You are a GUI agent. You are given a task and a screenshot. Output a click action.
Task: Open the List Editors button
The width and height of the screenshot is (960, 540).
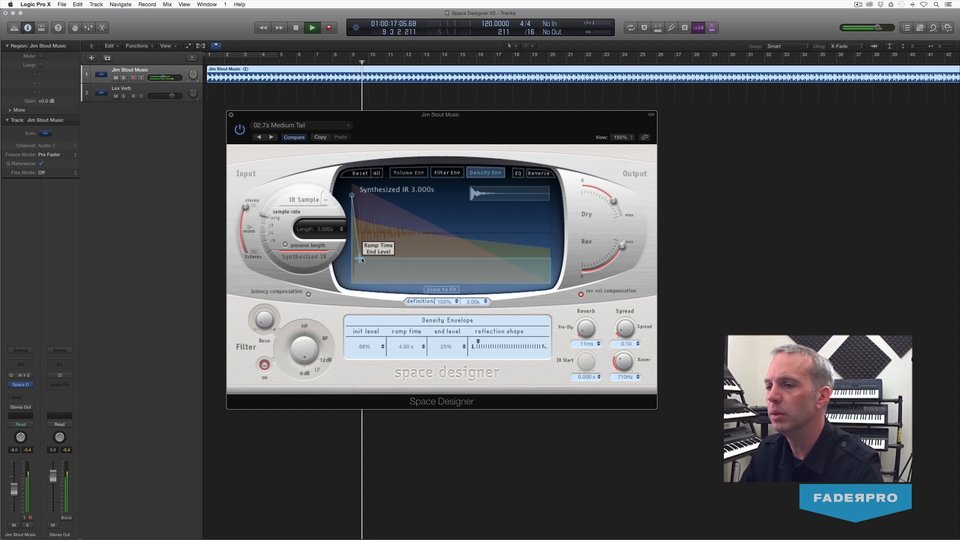pos(906,28)
